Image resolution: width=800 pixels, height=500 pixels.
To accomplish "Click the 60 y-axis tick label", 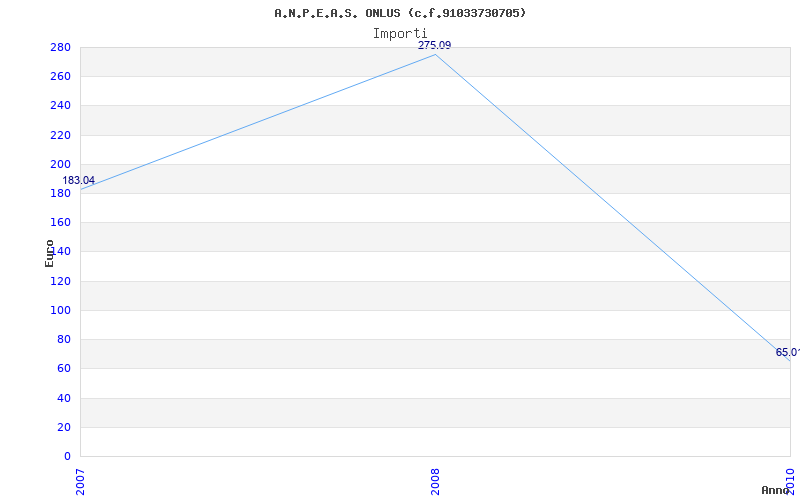I will [x=63, y=368].
